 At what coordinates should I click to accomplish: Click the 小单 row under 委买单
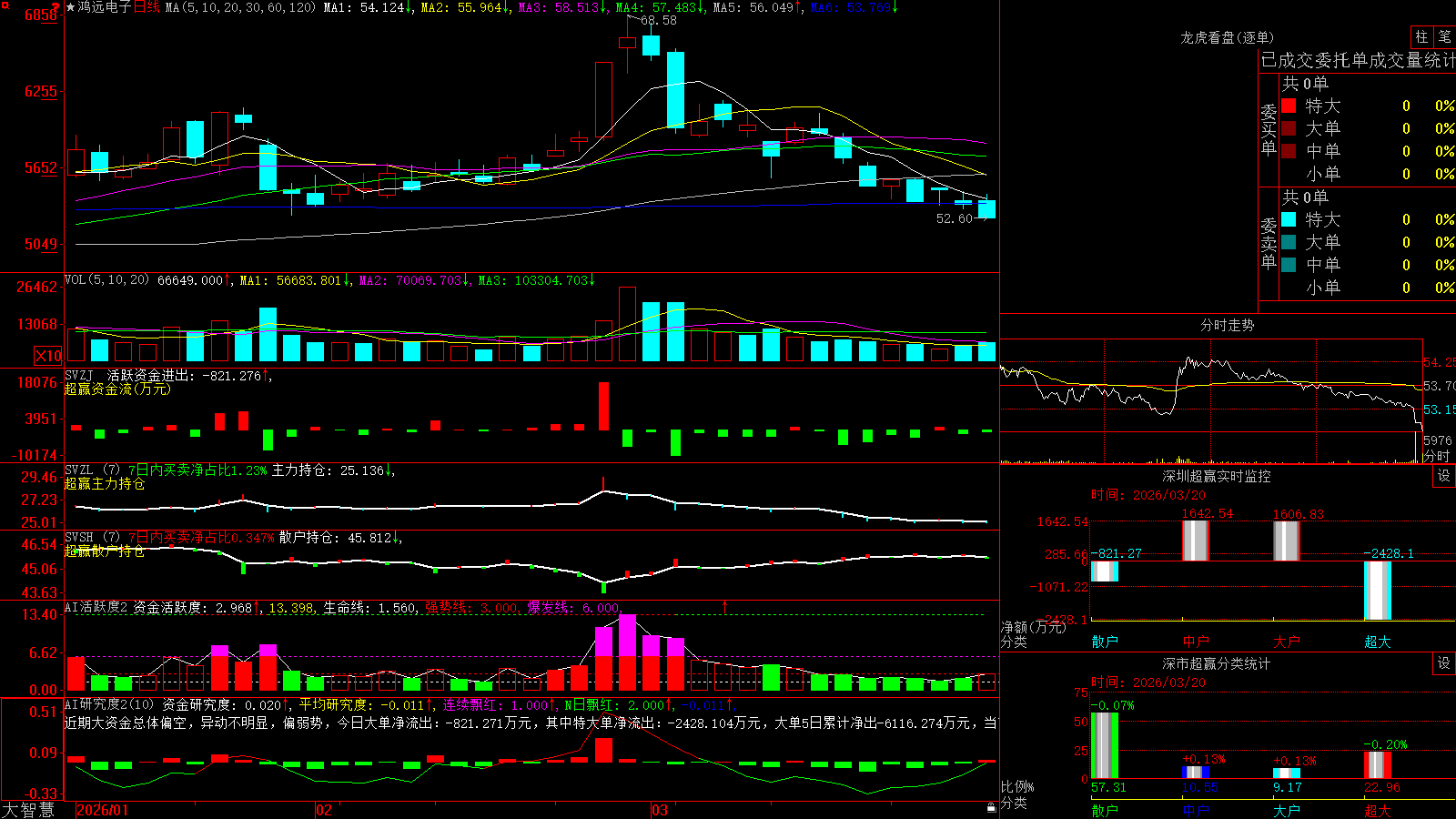tap(1368, 173)
